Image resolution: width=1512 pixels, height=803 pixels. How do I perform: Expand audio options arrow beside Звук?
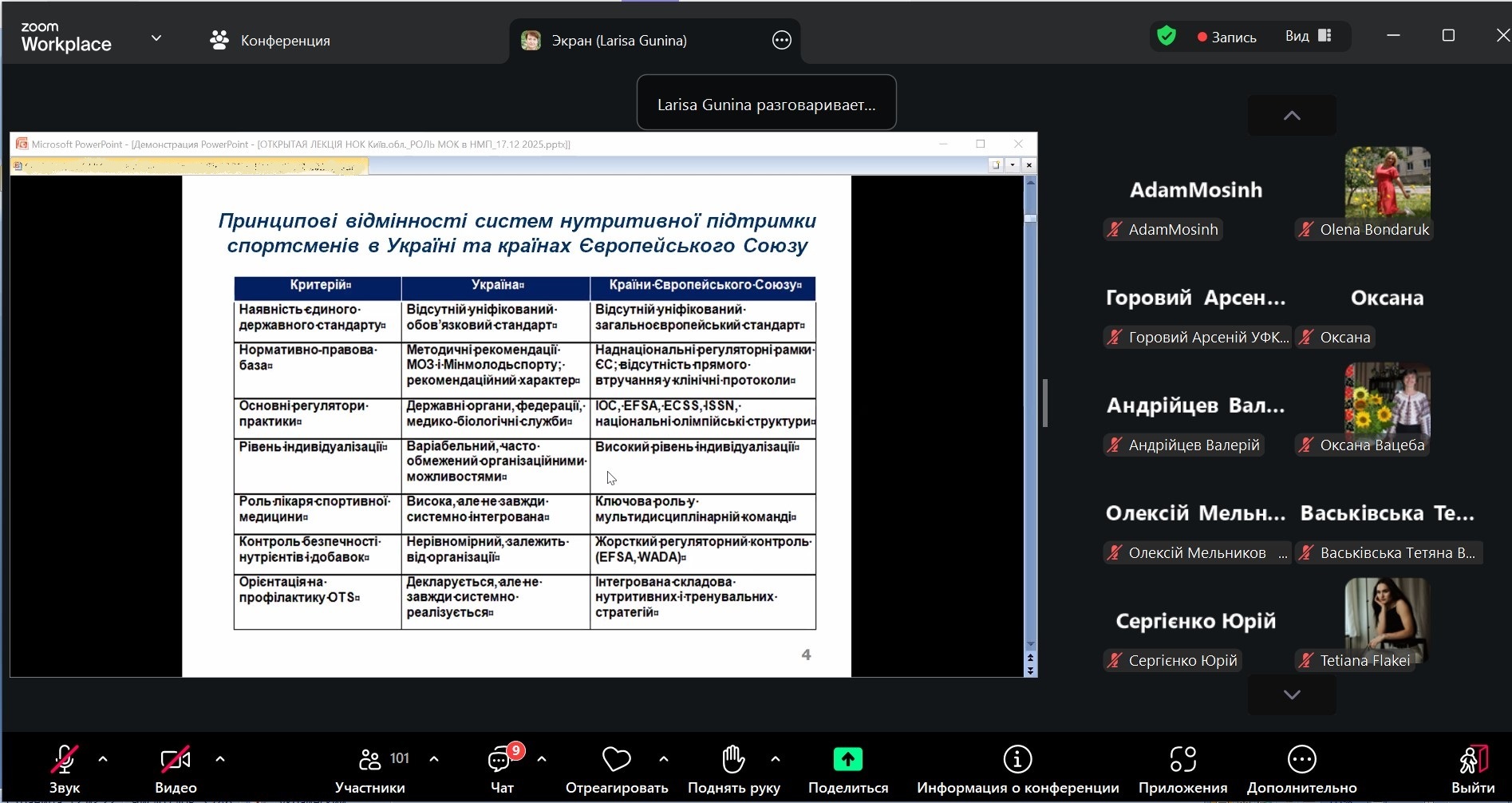tap(103, 759)
